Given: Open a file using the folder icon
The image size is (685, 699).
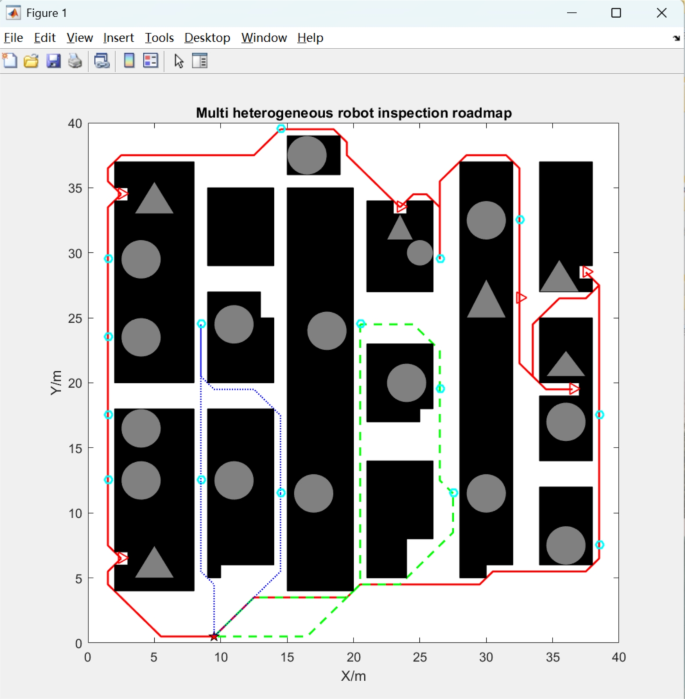Looking at the screenshot, I should (31, 61).
